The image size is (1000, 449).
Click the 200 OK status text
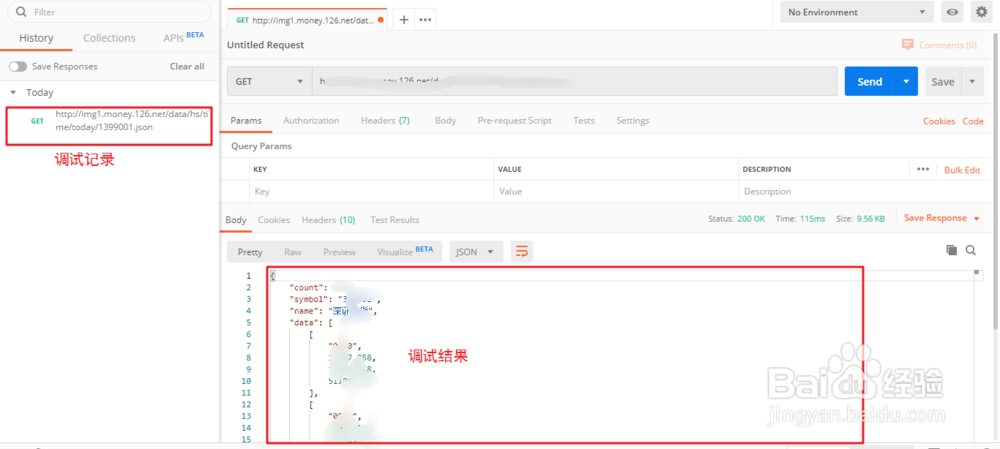click(751, 219)
